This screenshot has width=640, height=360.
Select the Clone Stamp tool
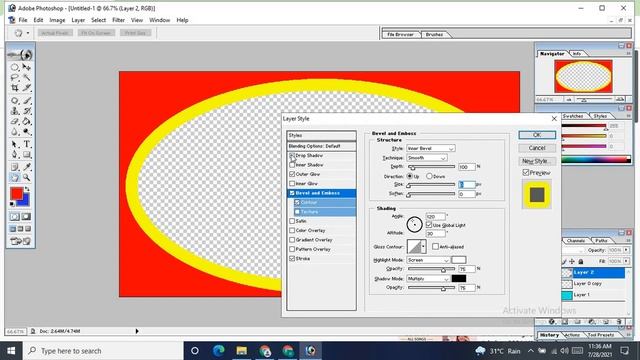pyautogui.click(x=15, y=111)
